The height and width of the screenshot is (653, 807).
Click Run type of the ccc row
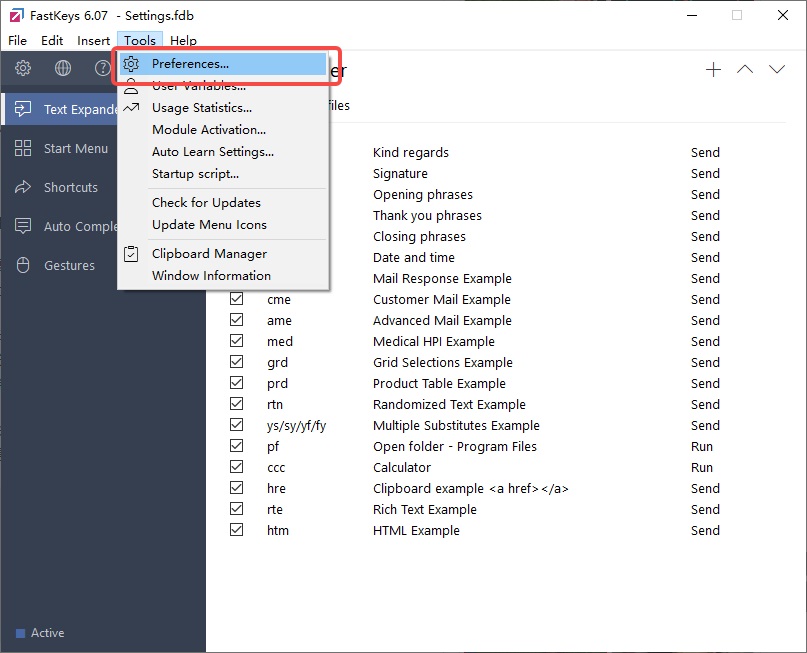[x=702, y=467]
